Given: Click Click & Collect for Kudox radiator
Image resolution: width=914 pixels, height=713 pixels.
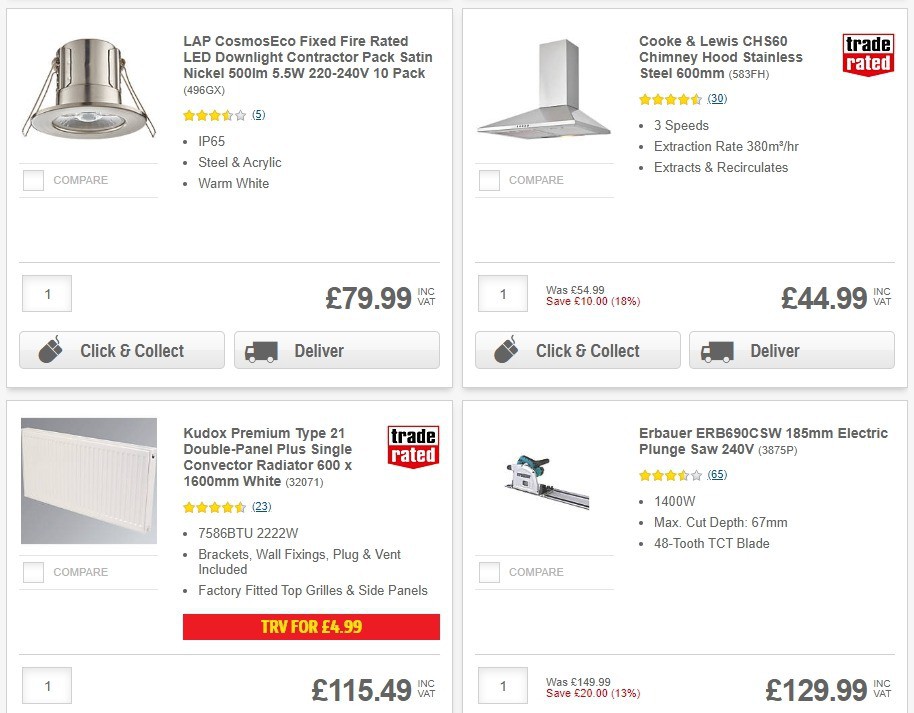Looking at the screenshot, I should (x=122, y=710).
